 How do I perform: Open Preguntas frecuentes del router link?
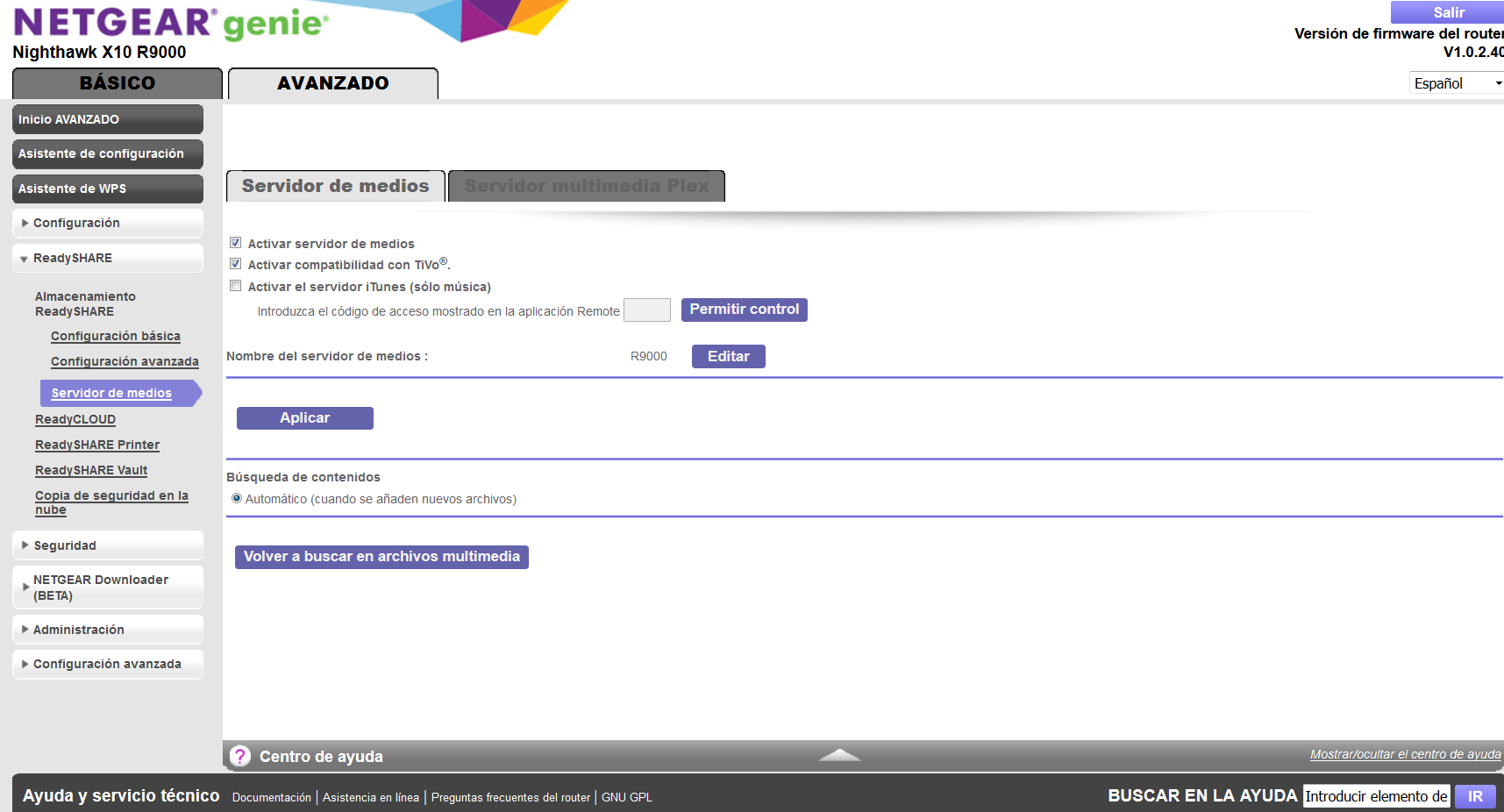click(x=511, y=797)
